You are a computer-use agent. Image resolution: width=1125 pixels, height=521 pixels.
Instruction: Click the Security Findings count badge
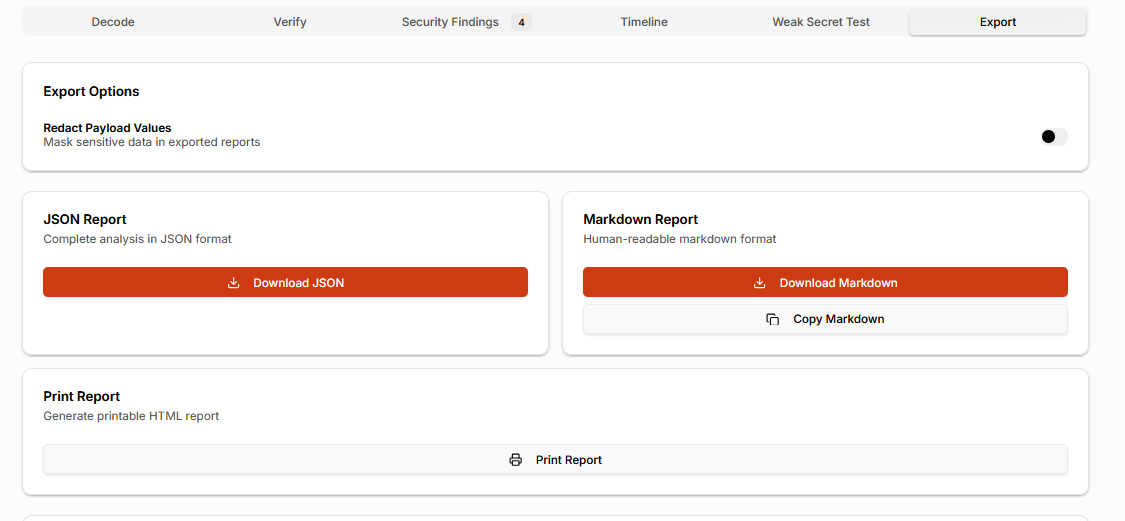point(521,22)
